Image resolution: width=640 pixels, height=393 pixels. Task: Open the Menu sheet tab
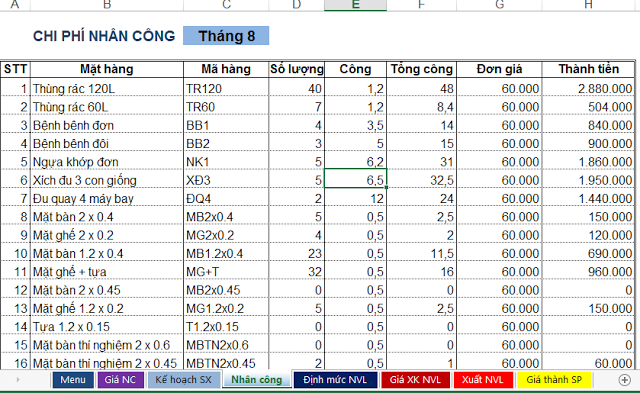coord(73,380)
